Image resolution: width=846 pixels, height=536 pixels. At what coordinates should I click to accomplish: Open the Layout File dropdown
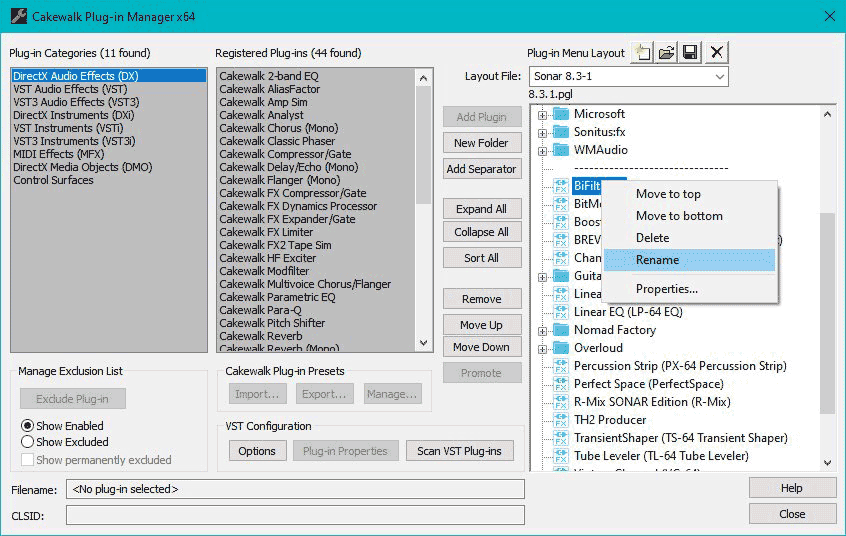[719, 77]
